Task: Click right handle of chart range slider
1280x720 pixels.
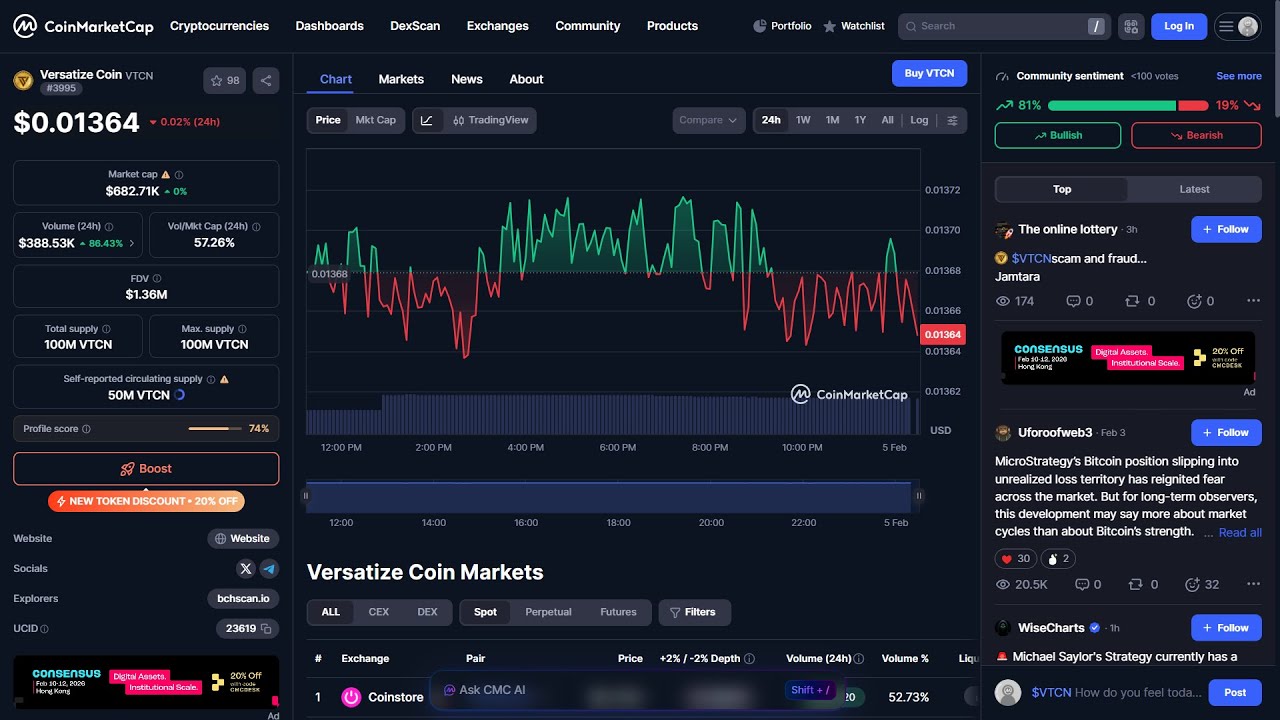Action: click(918, 495)
